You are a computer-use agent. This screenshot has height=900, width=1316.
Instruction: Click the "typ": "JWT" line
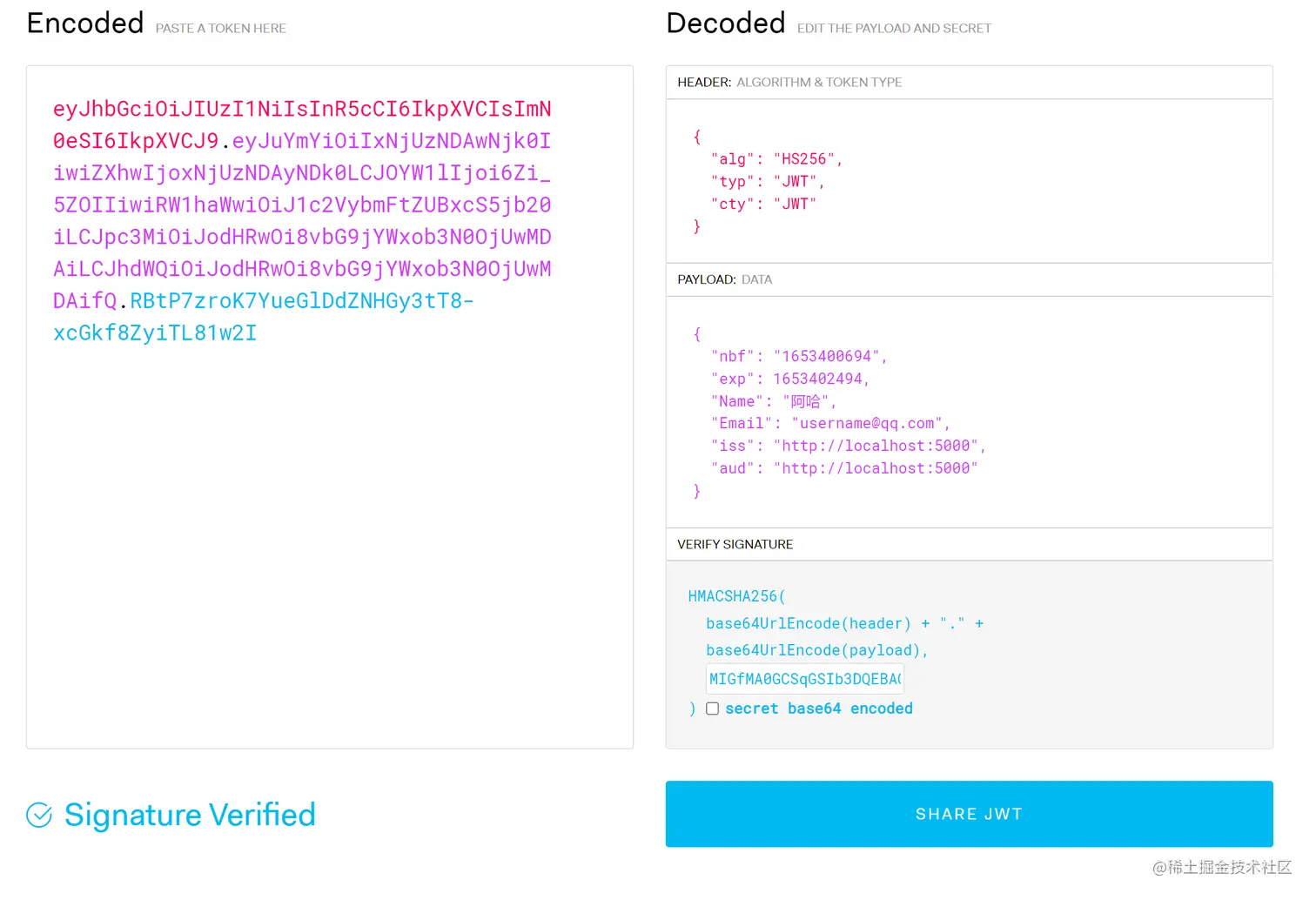pyautogui.click(x=767, y=182)
